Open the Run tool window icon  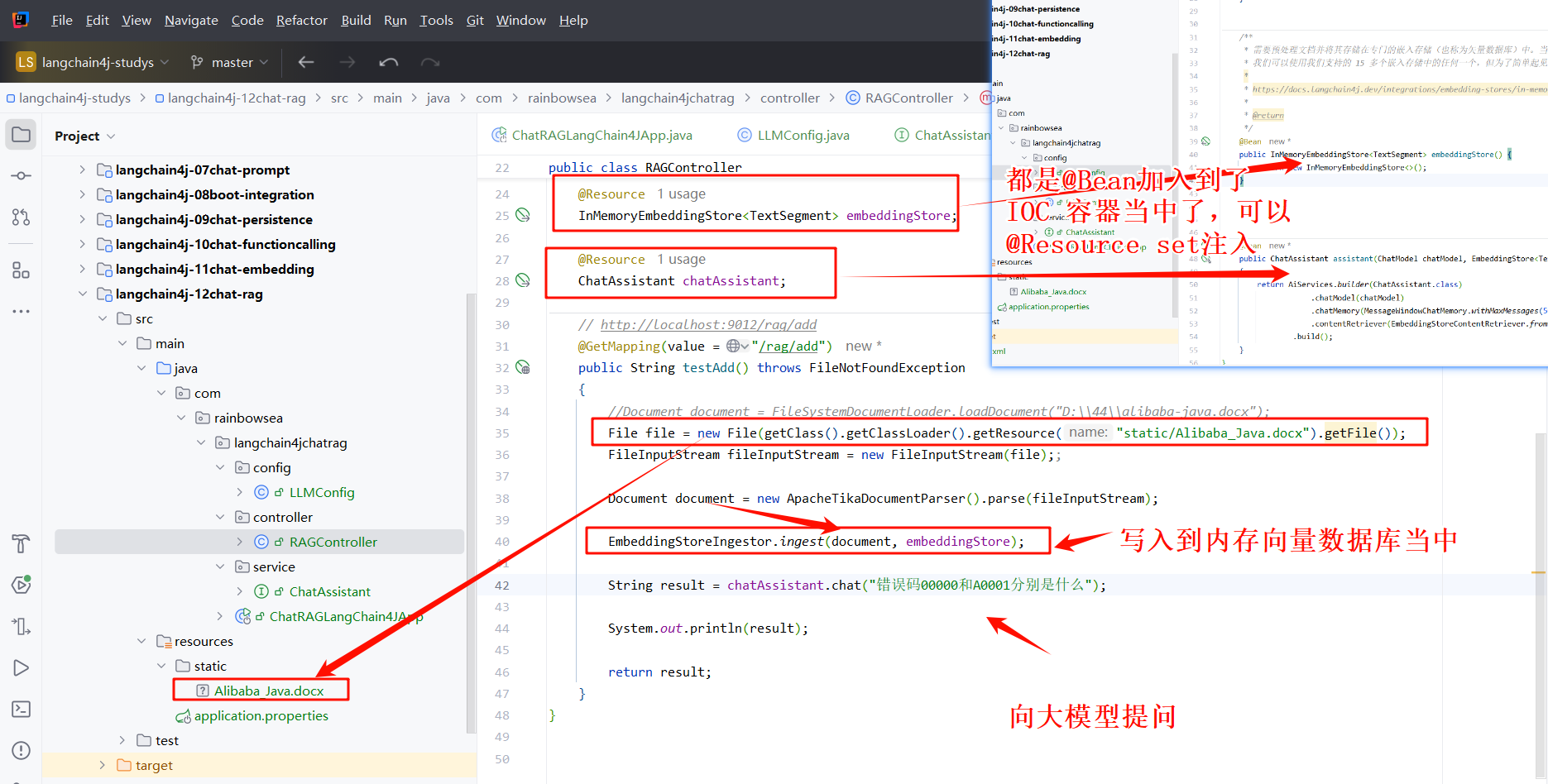(x=21, y=667)
